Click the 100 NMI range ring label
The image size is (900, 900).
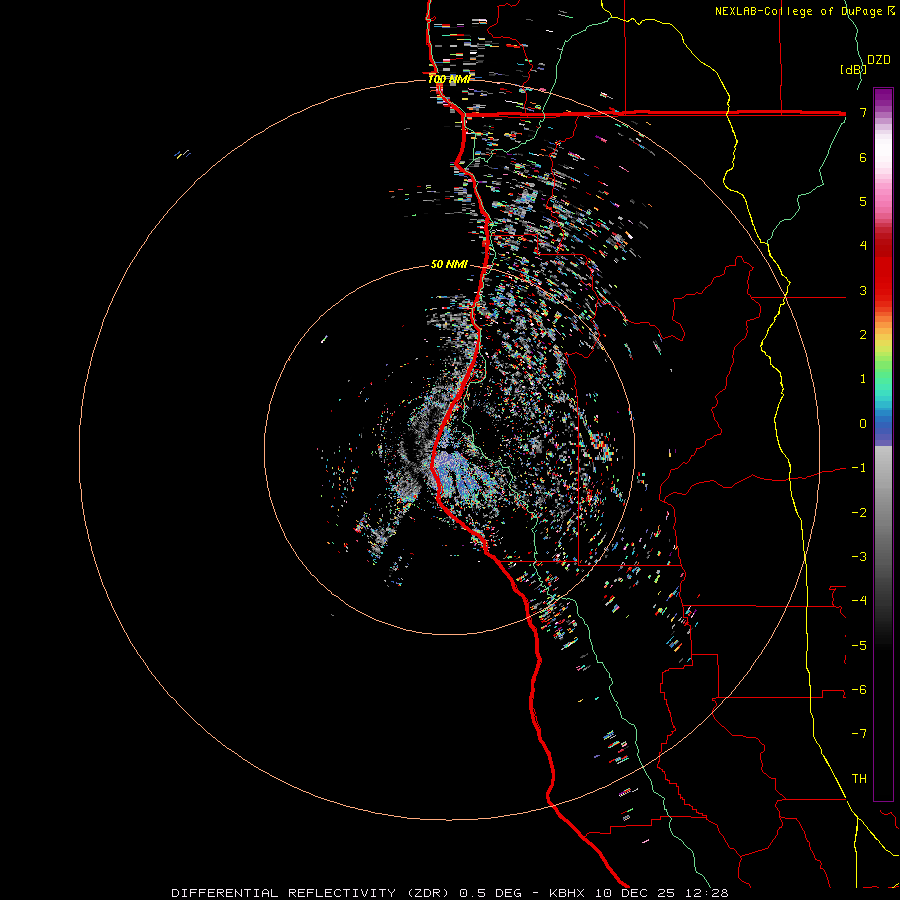449,79
